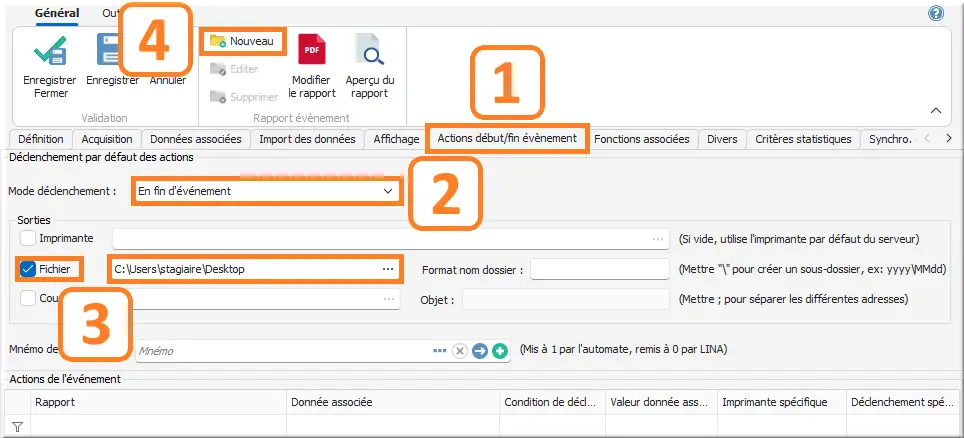Click the Objet input field

pos(566,300)
